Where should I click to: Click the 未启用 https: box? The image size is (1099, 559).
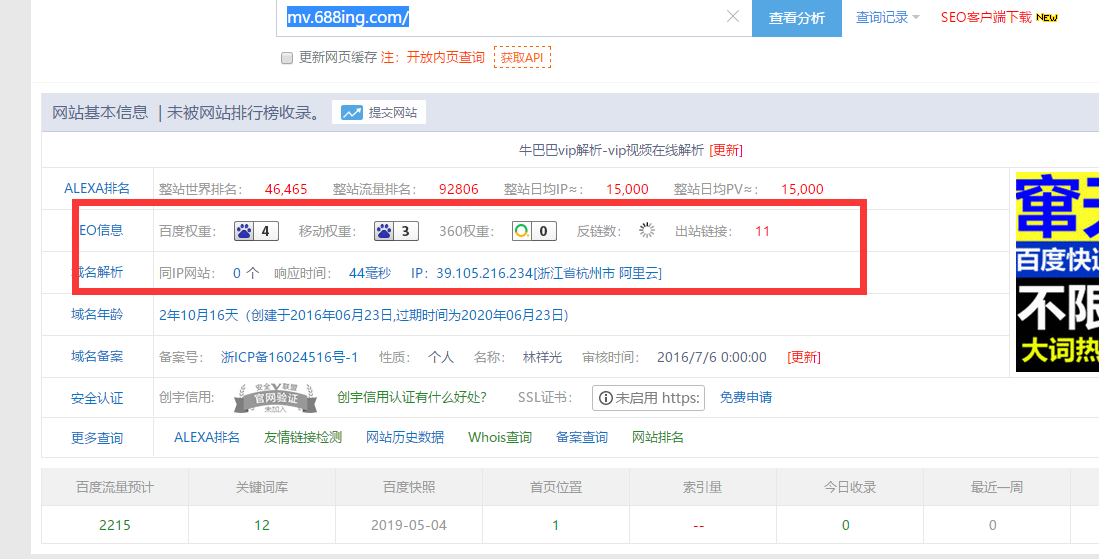pyautogui.click(x=648, y=398)
